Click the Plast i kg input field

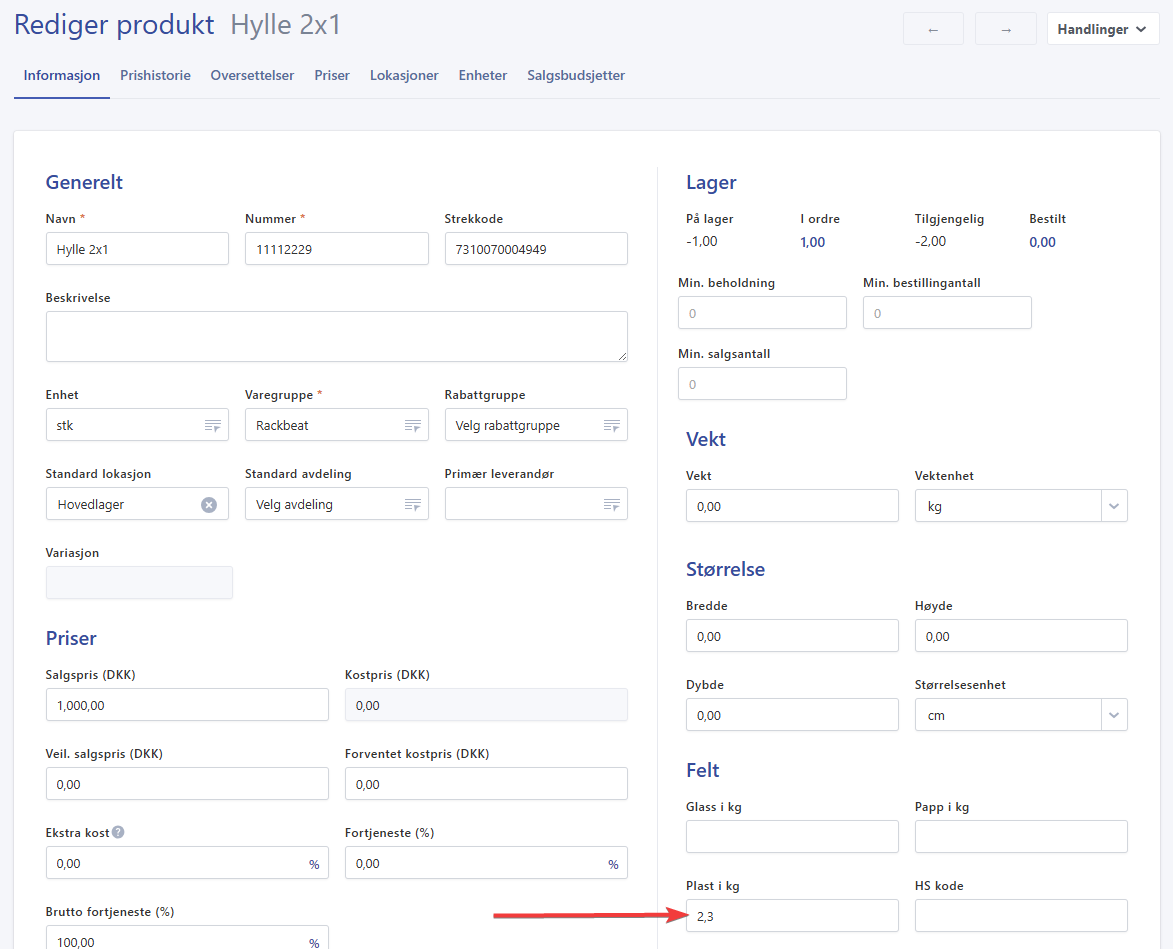tap(792, 916)
